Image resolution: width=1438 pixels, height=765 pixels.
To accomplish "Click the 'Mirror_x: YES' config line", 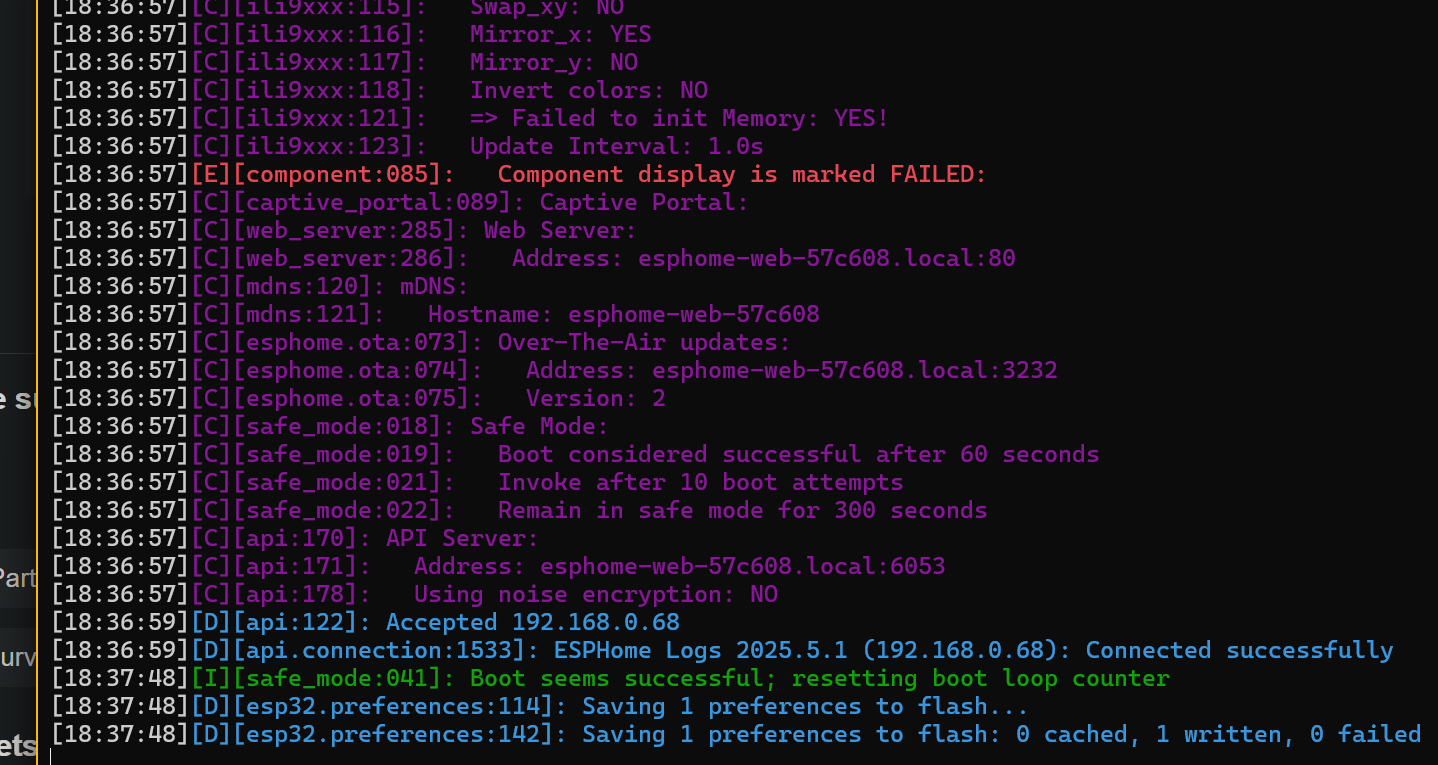I will coord(352,34).
